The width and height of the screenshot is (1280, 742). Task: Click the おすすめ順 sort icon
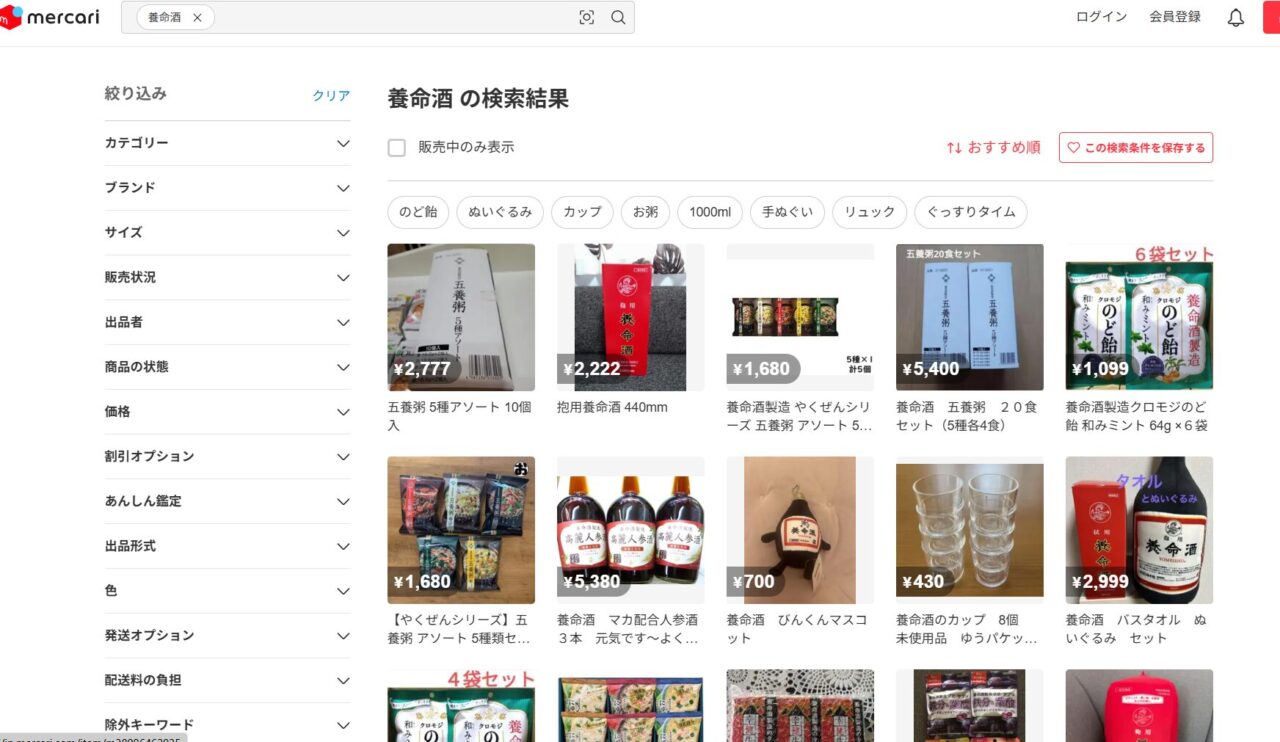(x=954, y=147)
